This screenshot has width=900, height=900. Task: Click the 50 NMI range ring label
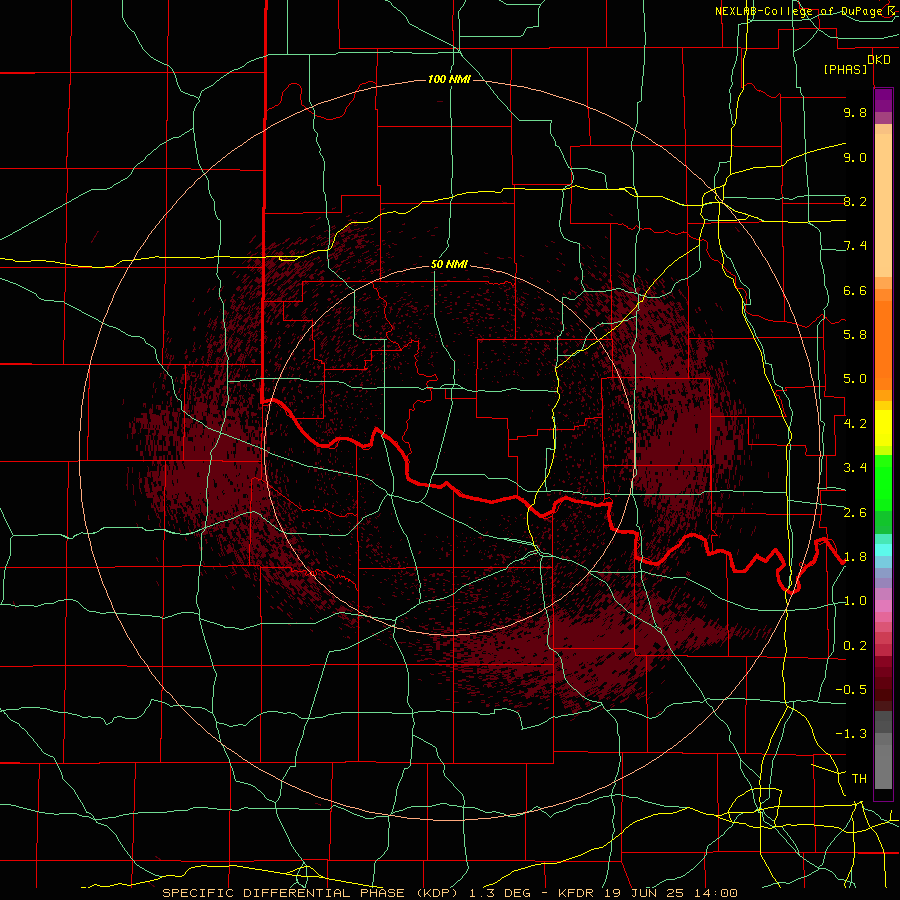pyautogui.click(x=449, y=264)
